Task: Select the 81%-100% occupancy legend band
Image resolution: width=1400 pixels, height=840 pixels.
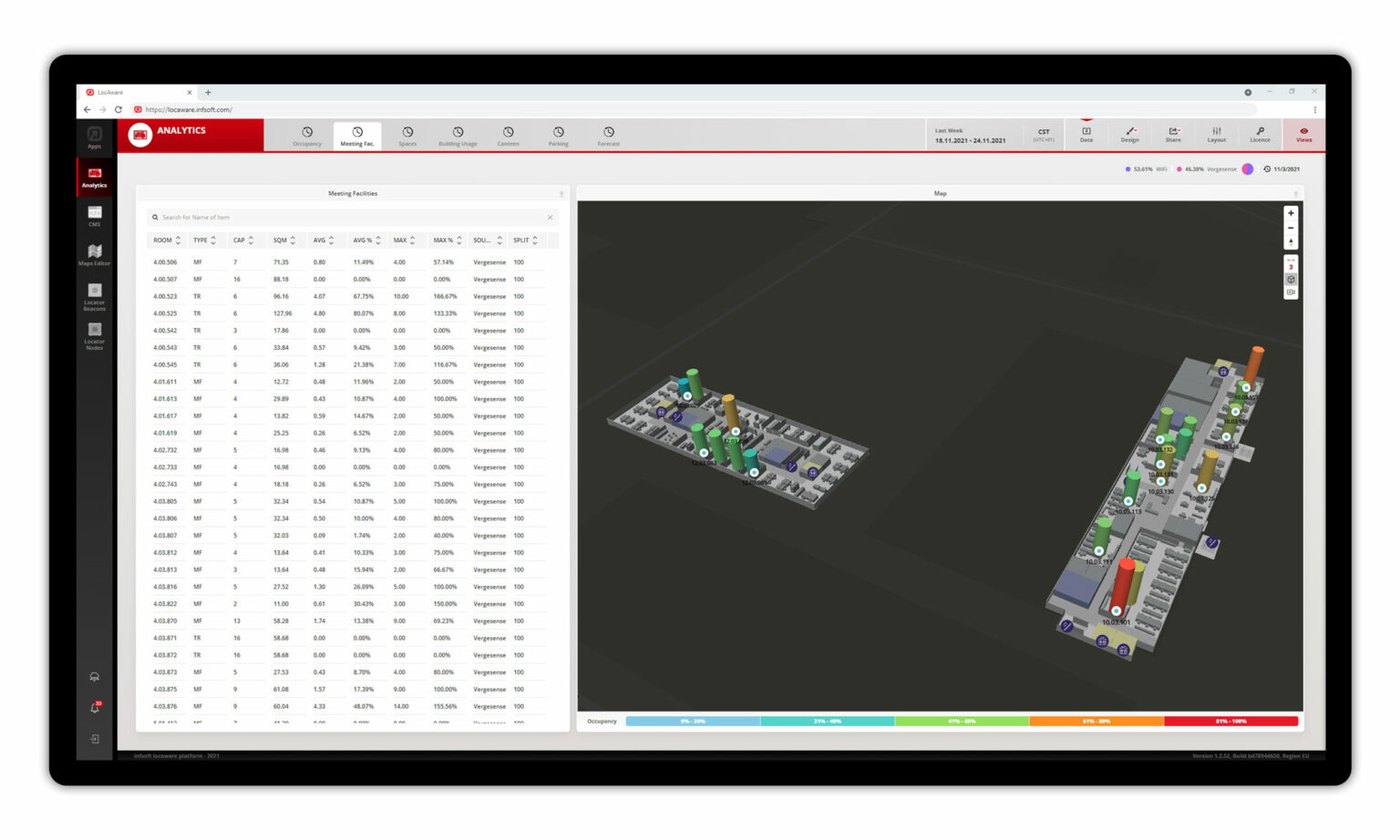Action: tap(1230, 721)
